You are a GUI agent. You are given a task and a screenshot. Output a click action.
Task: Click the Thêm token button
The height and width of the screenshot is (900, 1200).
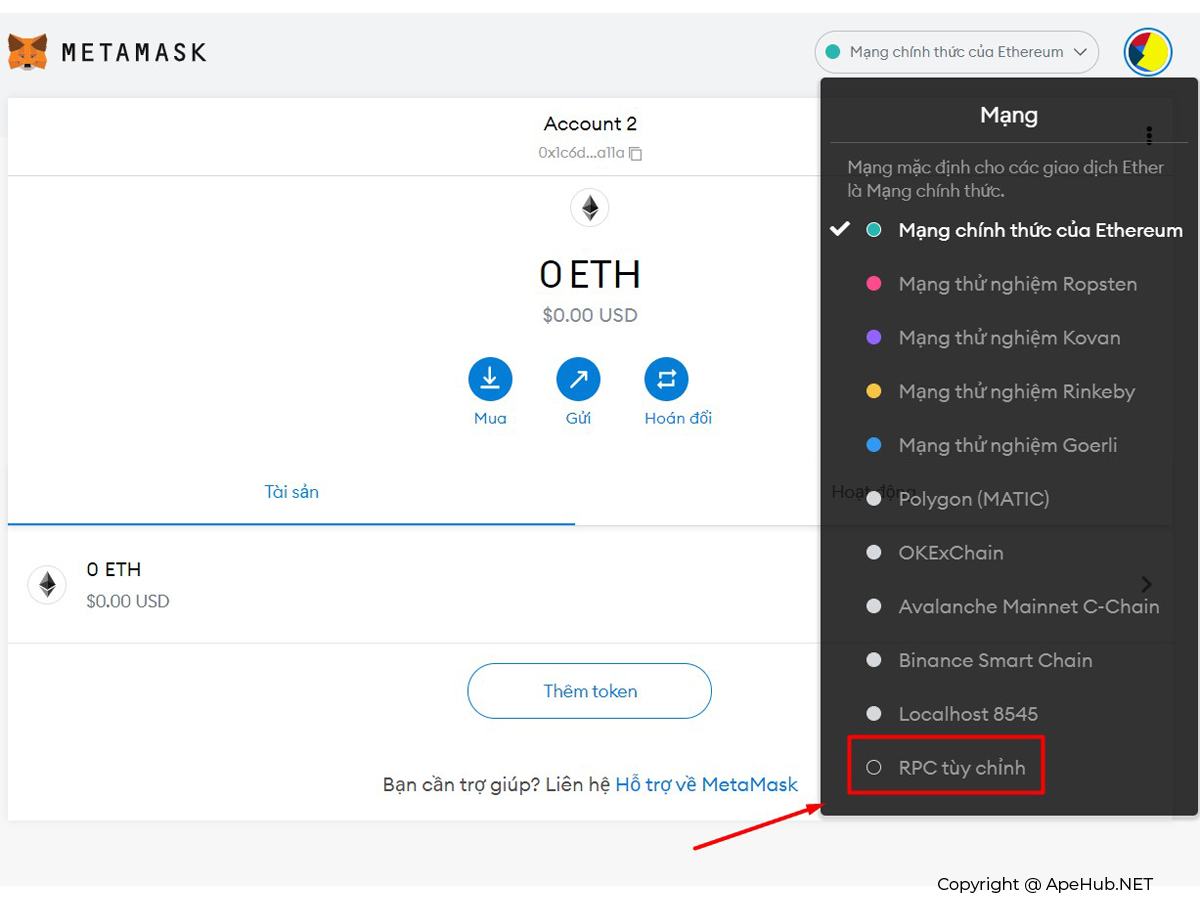click(589, 691)
